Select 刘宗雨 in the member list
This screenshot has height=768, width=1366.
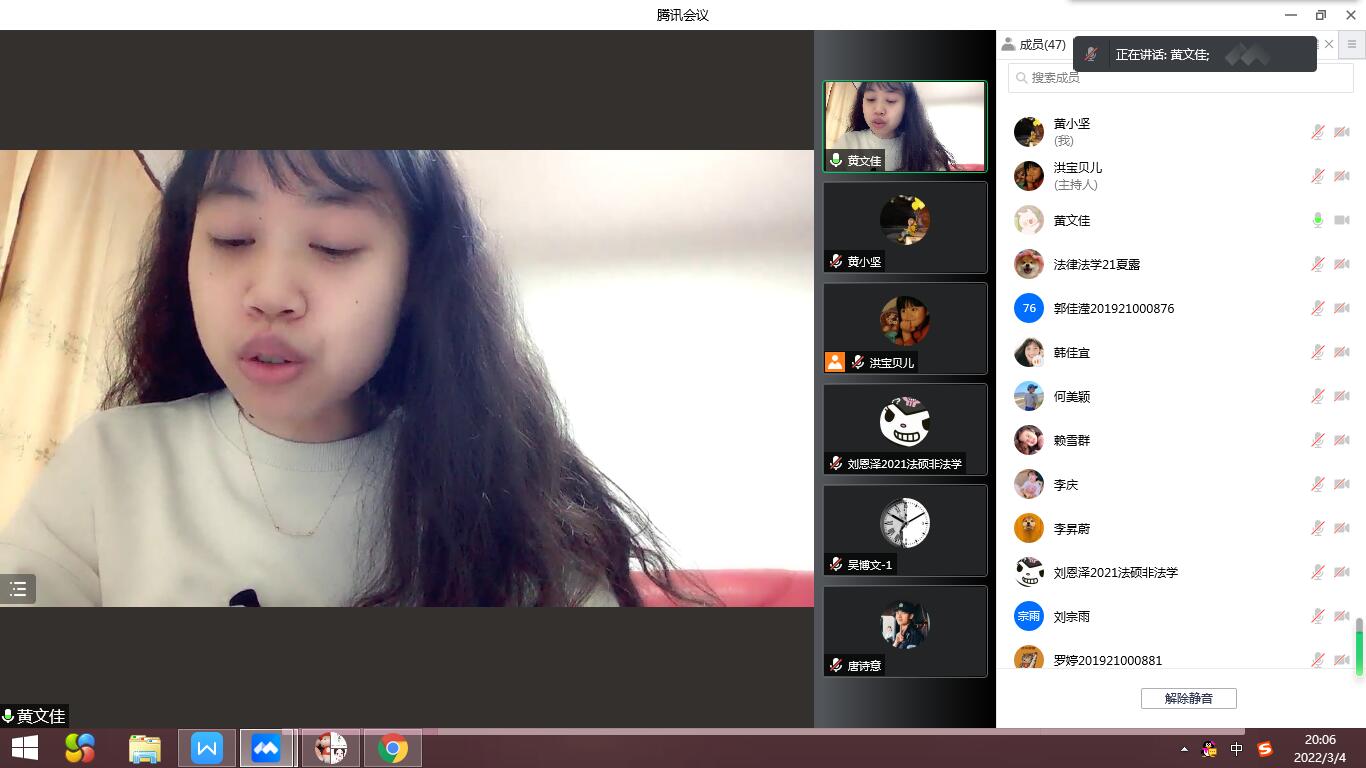(1071, 617)
